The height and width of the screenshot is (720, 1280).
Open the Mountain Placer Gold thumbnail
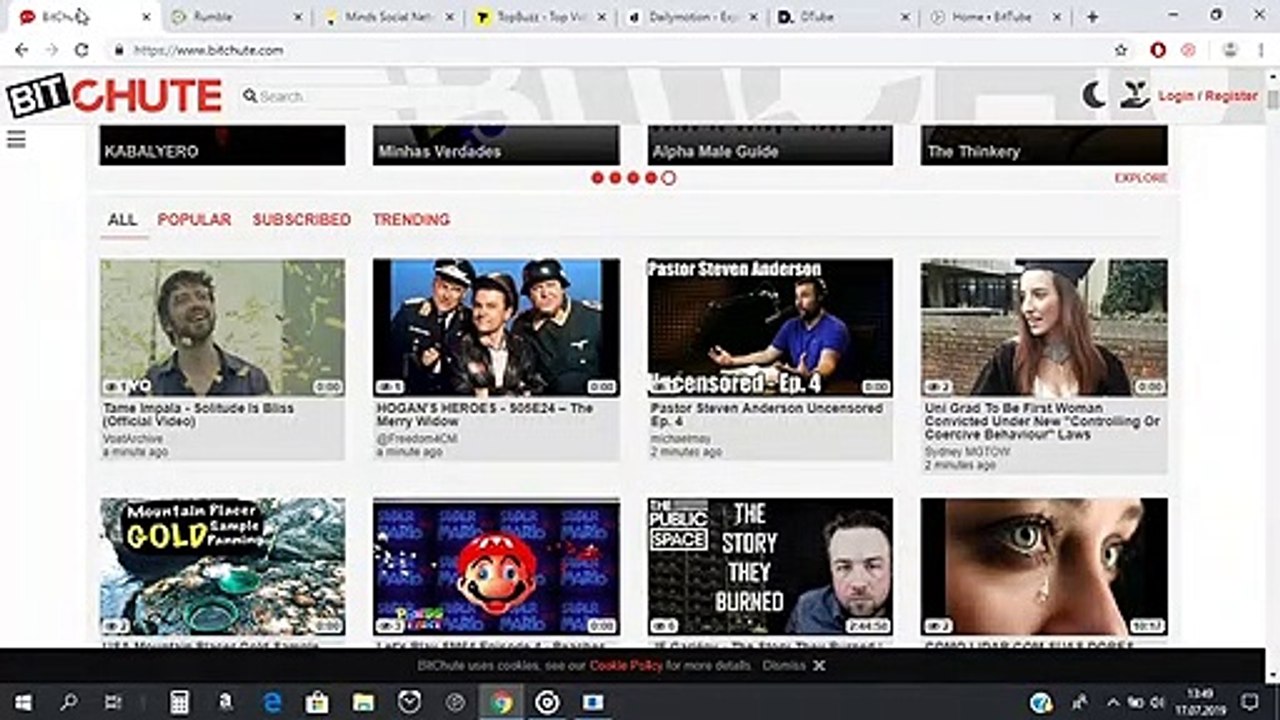click(222, 567)
